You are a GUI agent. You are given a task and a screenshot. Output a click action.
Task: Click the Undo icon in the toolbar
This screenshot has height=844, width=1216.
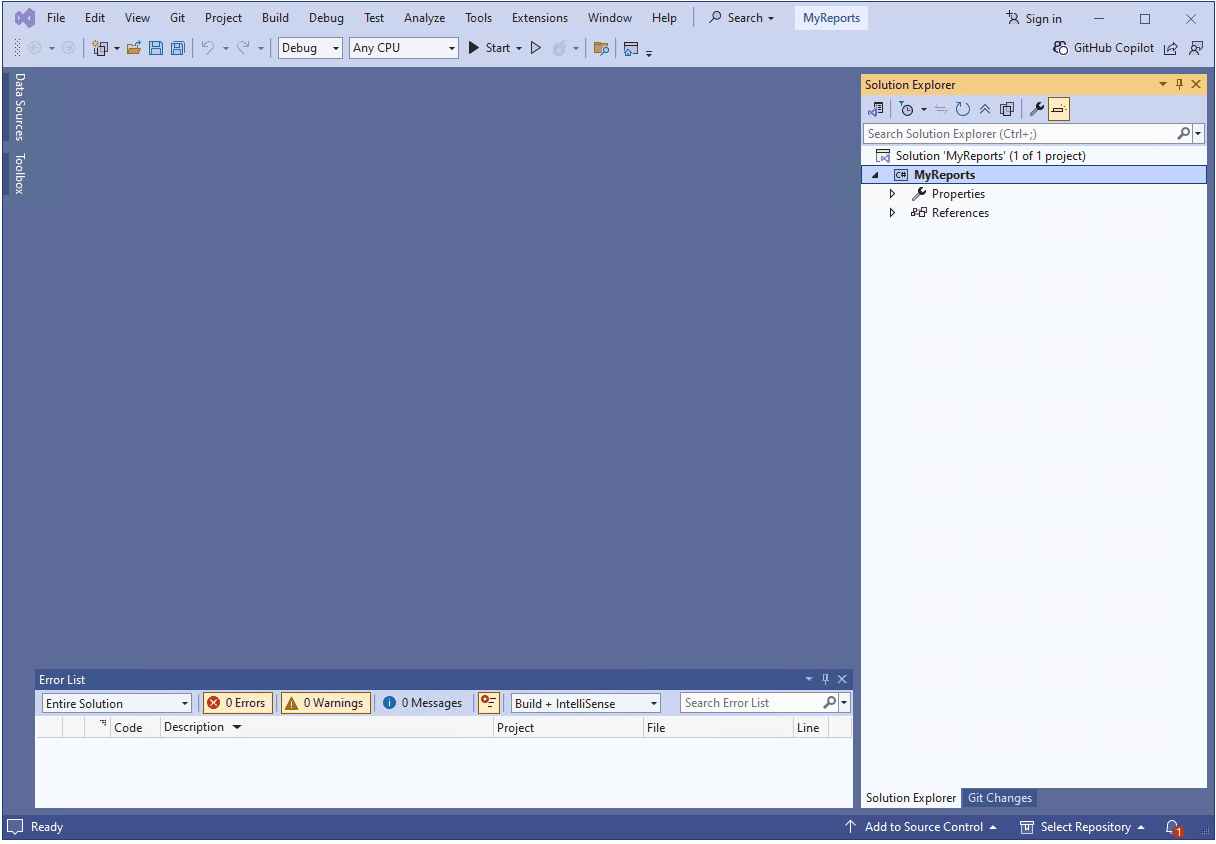tap(208, 48)
